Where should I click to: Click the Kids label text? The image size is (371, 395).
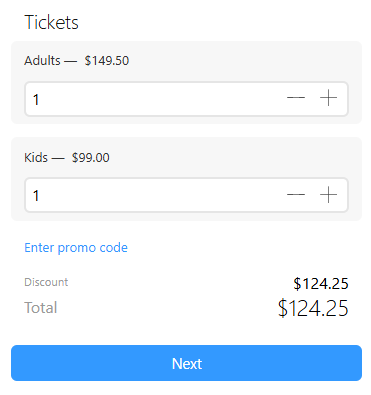[36, 157]
